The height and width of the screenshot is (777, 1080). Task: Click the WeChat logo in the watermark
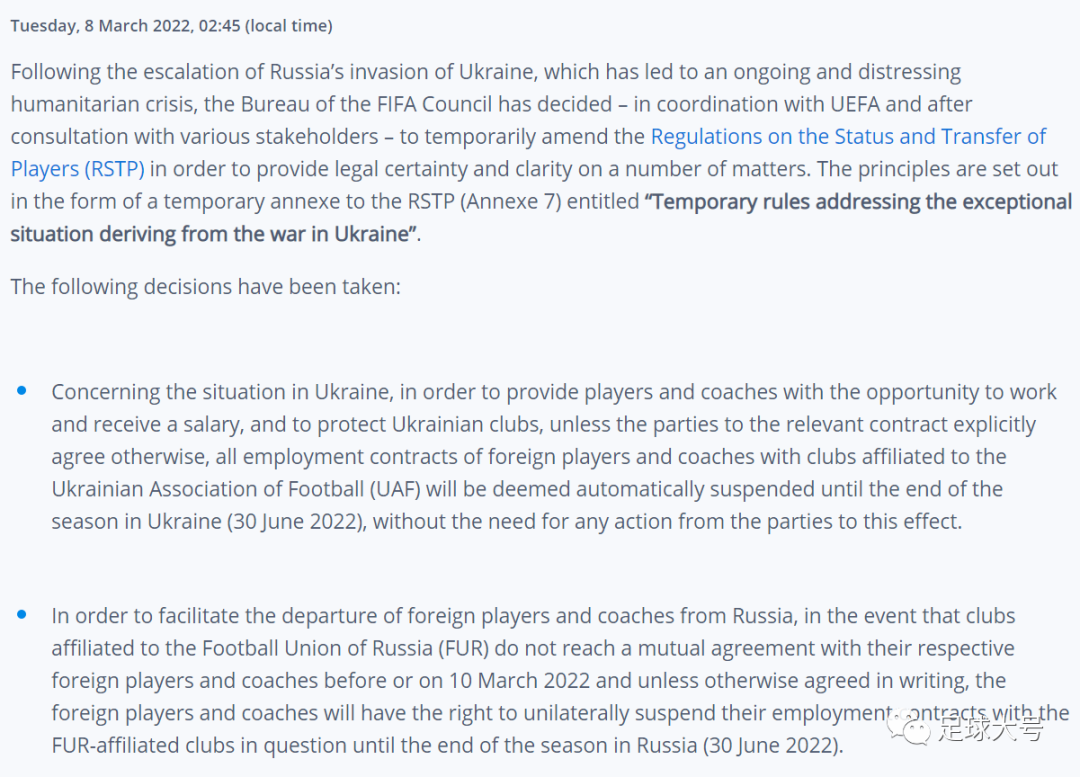click(x=909, y=729)
